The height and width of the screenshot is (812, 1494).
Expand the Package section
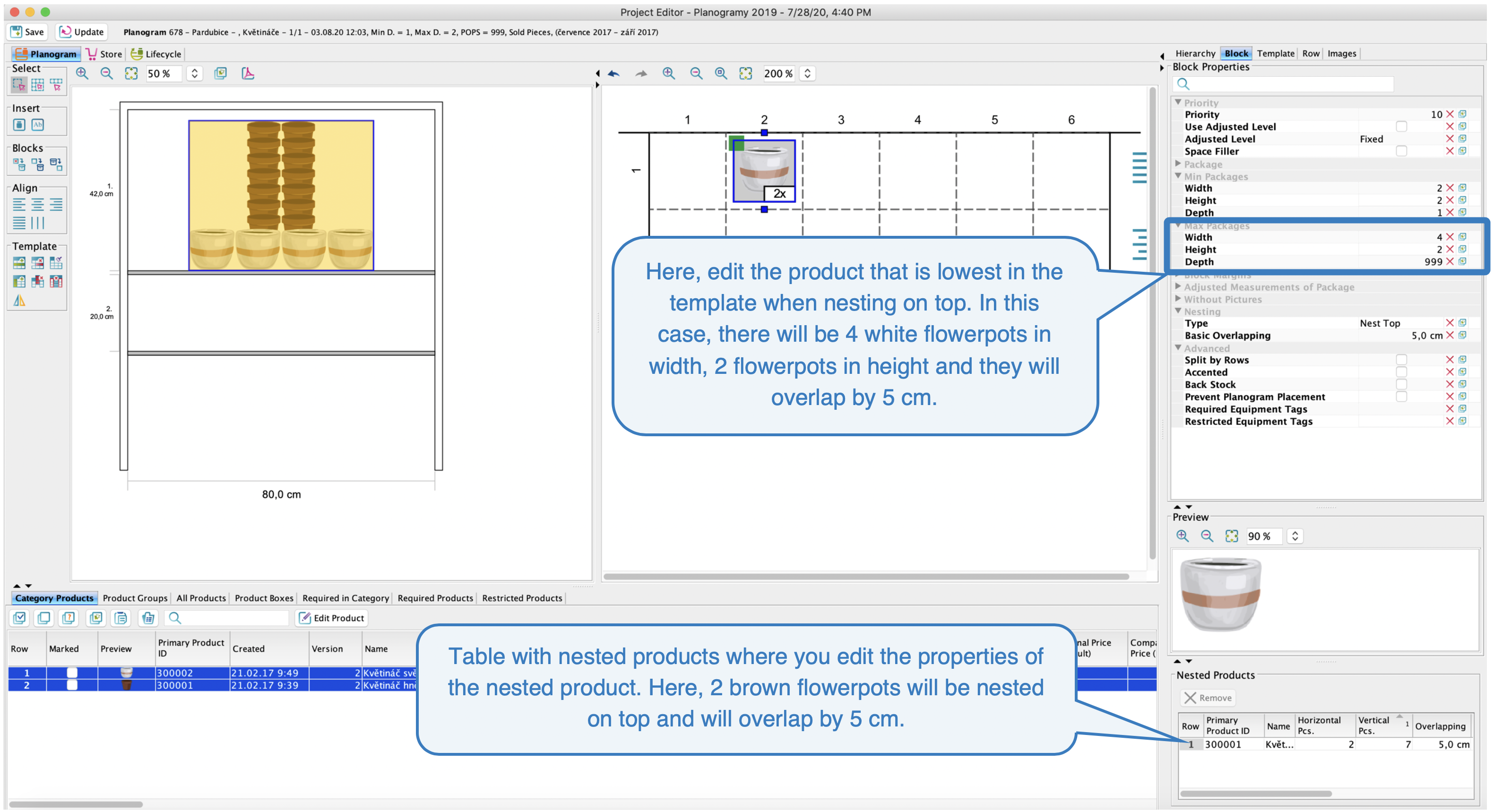point(1178,164)
